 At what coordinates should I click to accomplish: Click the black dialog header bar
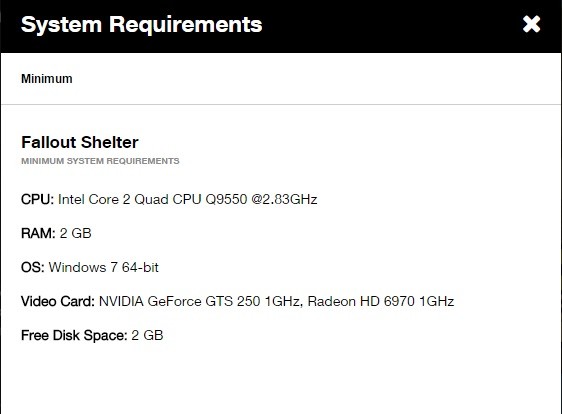pos(281,27)
